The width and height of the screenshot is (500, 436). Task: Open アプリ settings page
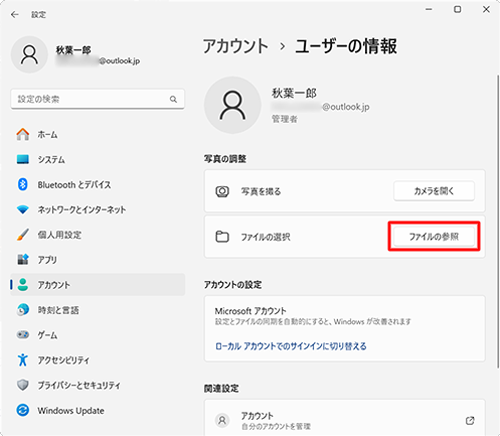point(97,260)
